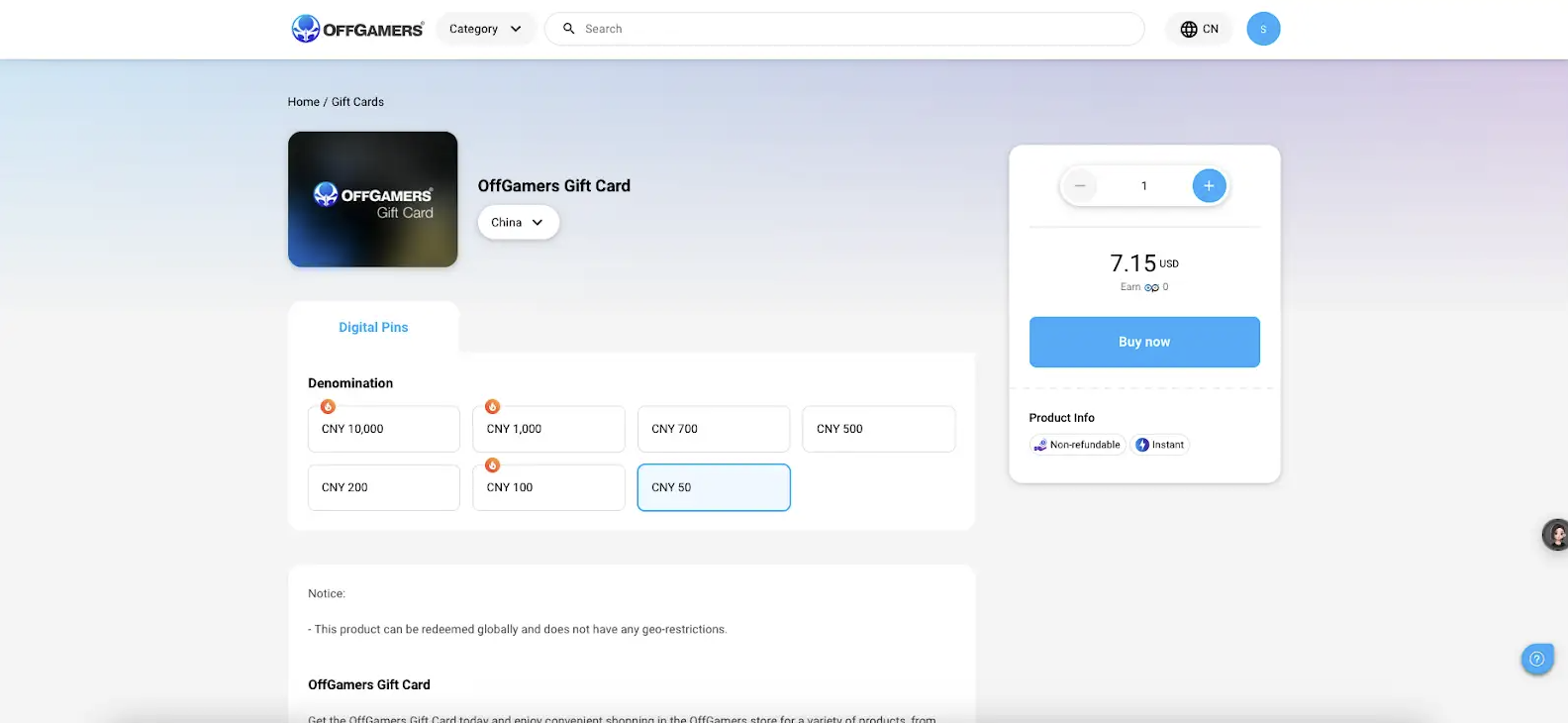1568x723 pixels.
Task: Decrease quantity with minus button
Action: coord(1080,185)
